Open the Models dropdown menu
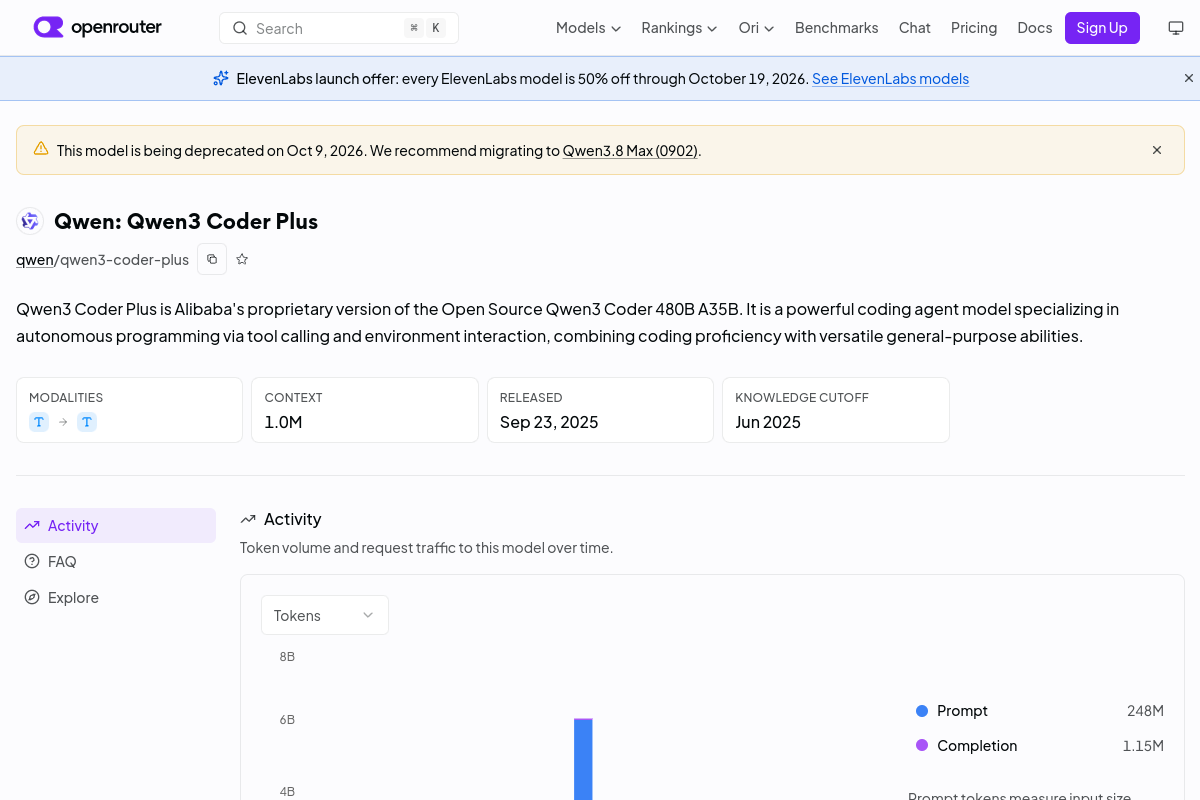1200x800 pixels. tap(588, 28)
